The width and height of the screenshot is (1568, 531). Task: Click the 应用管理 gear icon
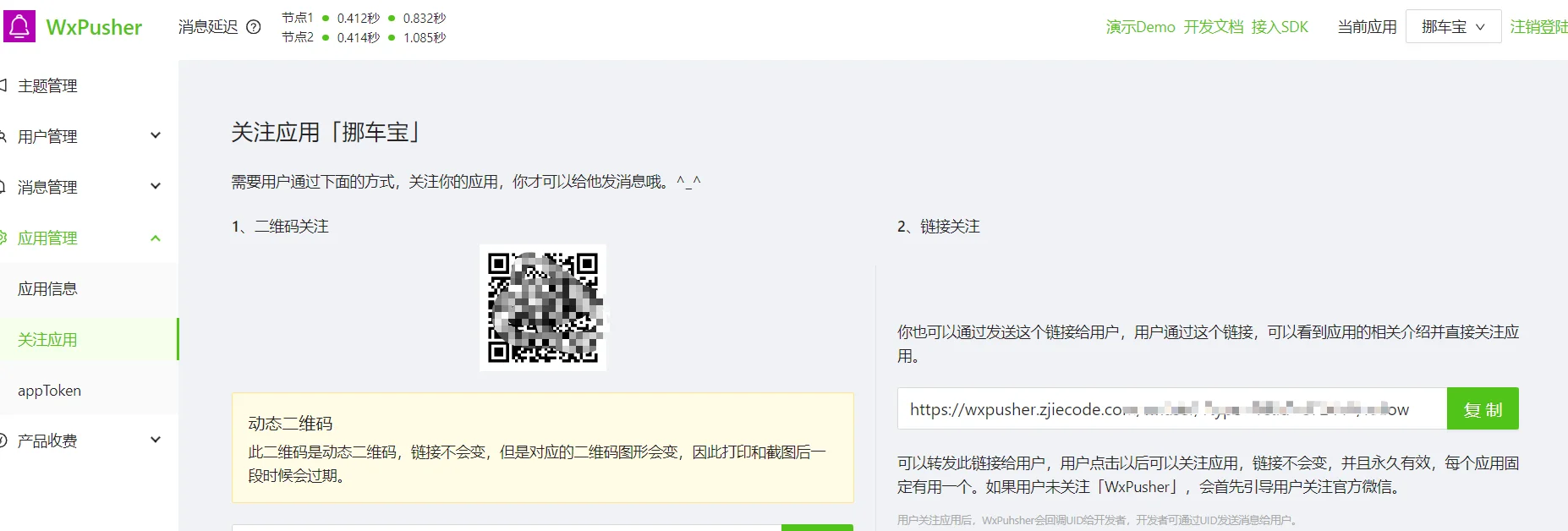[3, 238]
